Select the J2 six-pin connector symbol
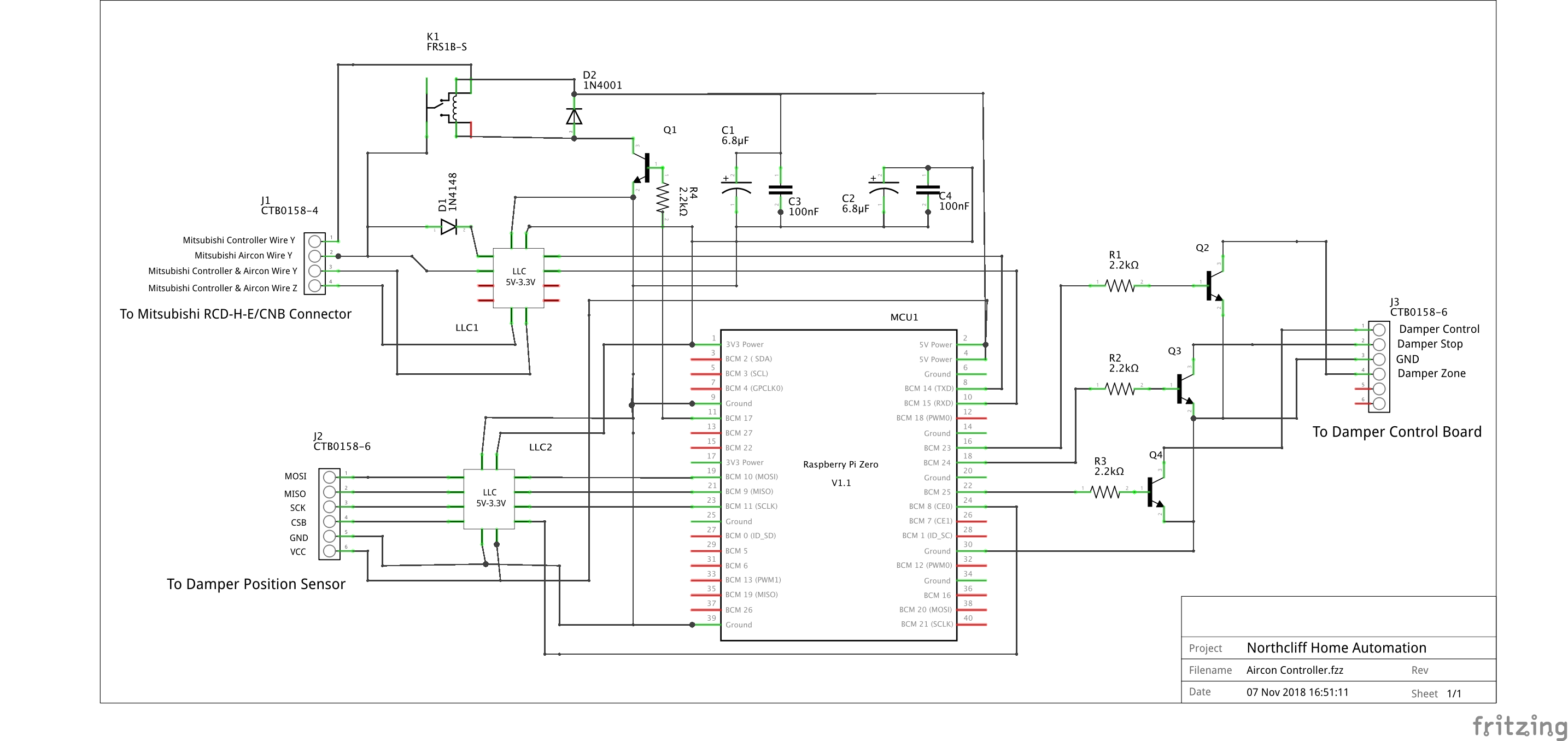This screenshot has width=1568, height=741. pyautogui.click(x=329, y=514)
